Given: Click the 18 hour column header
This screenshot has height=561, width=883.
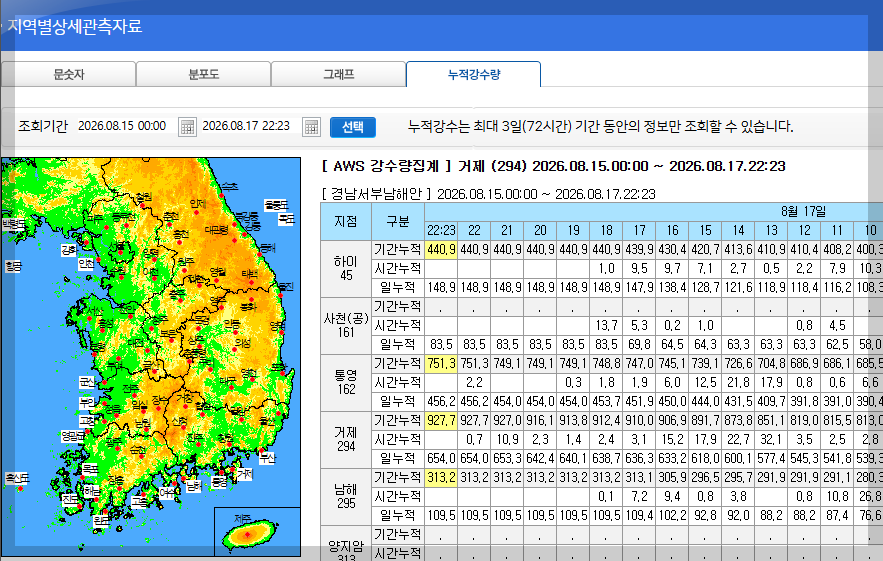Looking at the screenshot, I should click(606, 230).
